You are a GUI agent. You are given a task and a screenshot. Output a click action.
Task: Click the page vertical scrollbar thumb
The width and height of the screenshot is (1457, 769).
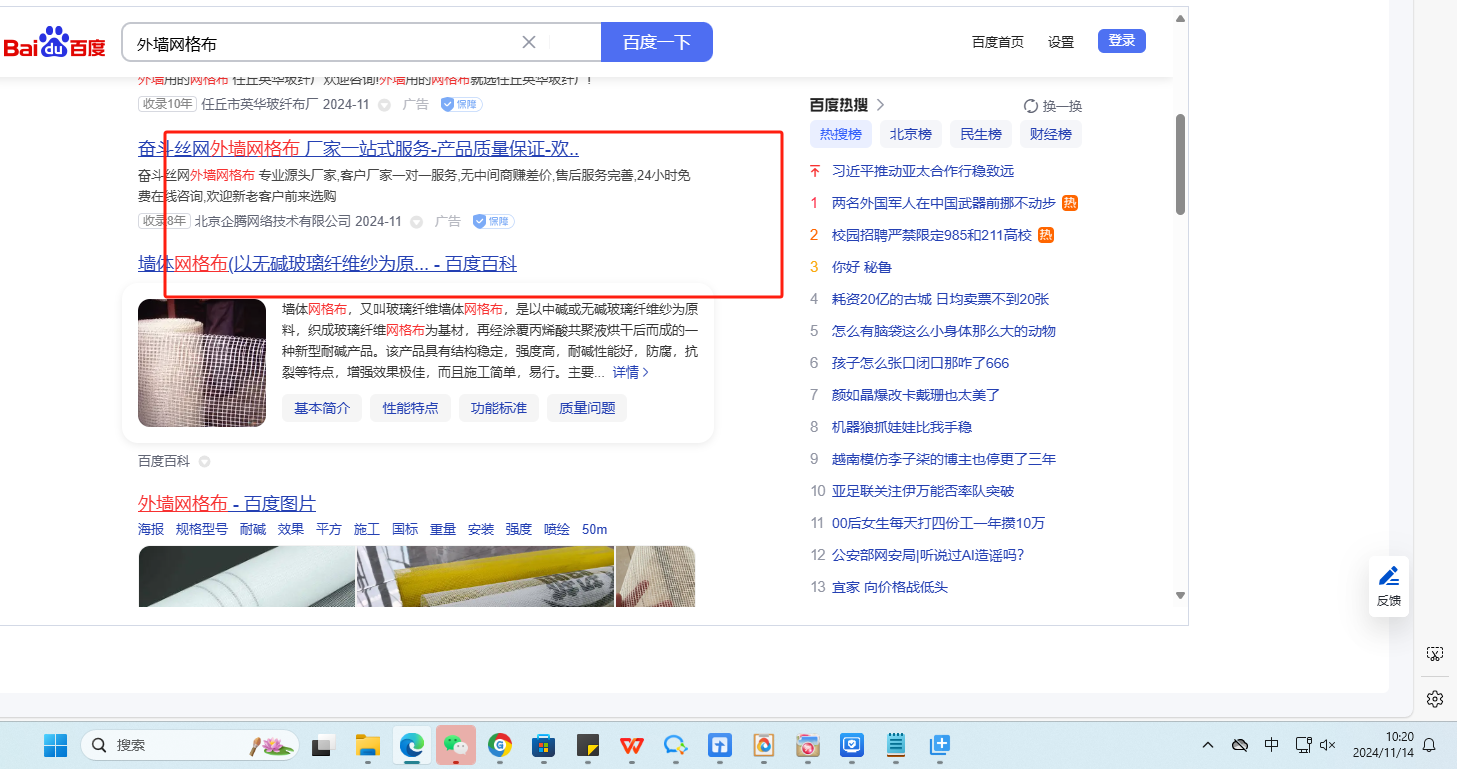point(1180,165)
